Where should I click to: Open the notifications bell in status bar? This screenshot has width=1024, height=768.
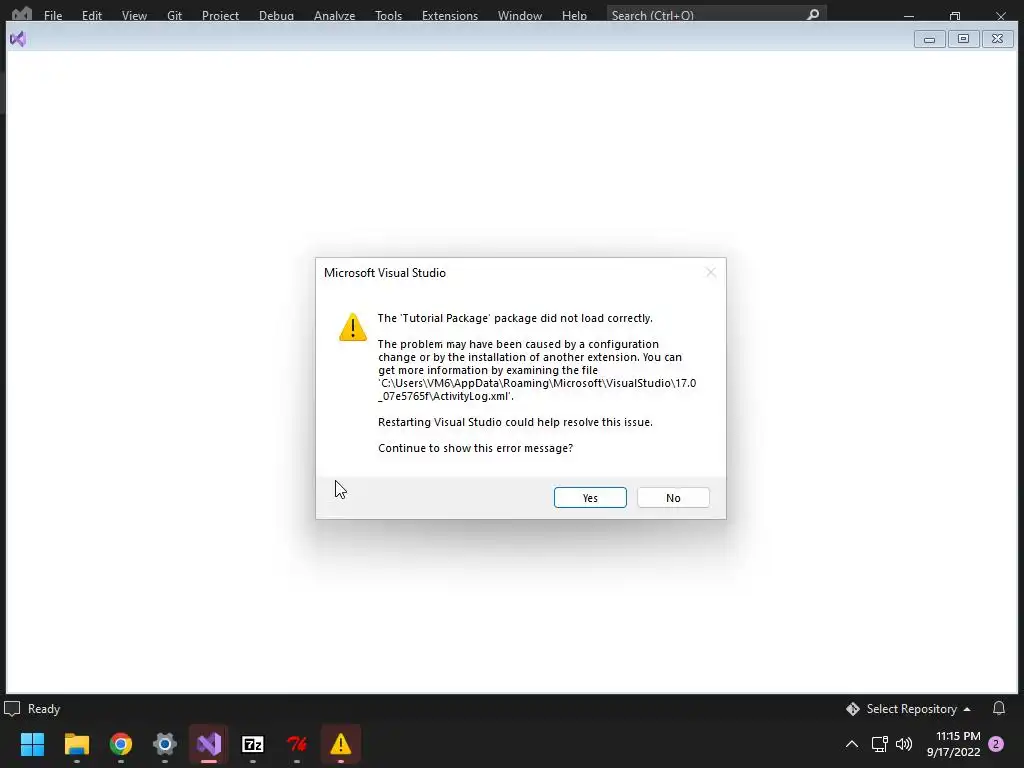pos(999,709)
